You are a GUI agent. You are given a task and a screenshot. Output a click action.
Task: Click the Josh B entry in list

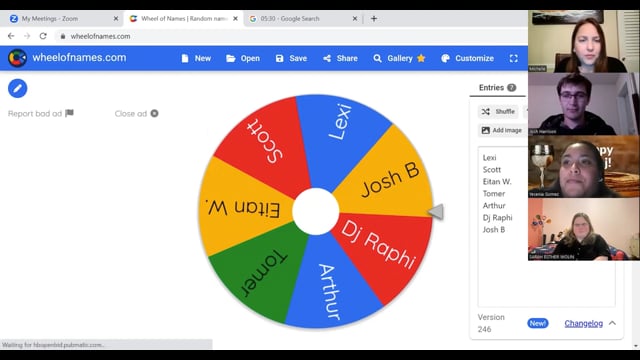tap(494, 229)
